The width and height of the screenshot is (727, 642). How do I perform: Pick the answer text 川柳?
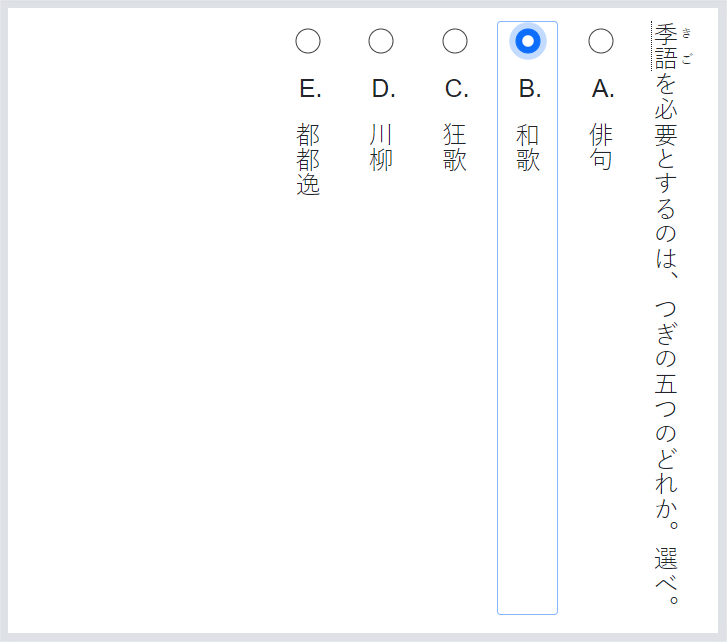coord(381,147)
